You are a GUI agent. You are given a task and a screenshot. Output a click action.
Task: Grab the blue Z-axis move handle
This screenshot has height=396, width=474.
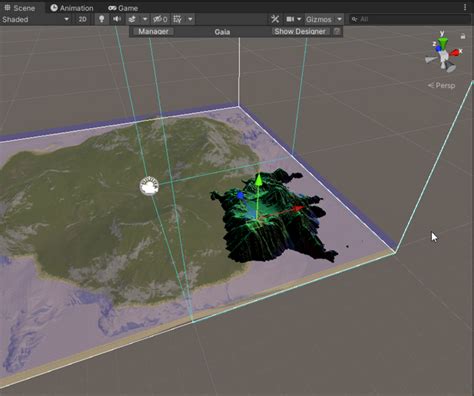click(240, 196)
